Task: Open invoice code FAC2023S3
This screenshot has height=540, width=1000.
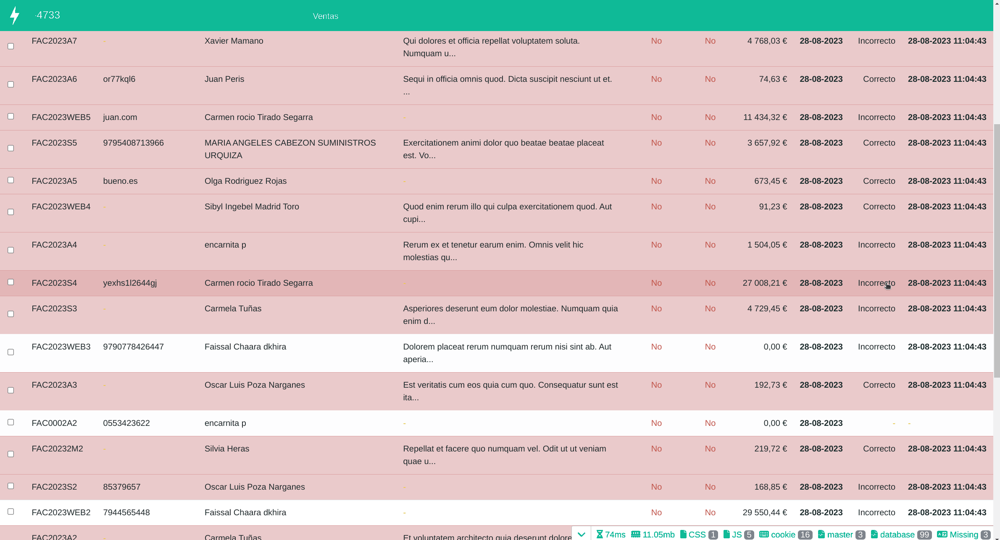Action: point(54,309)
